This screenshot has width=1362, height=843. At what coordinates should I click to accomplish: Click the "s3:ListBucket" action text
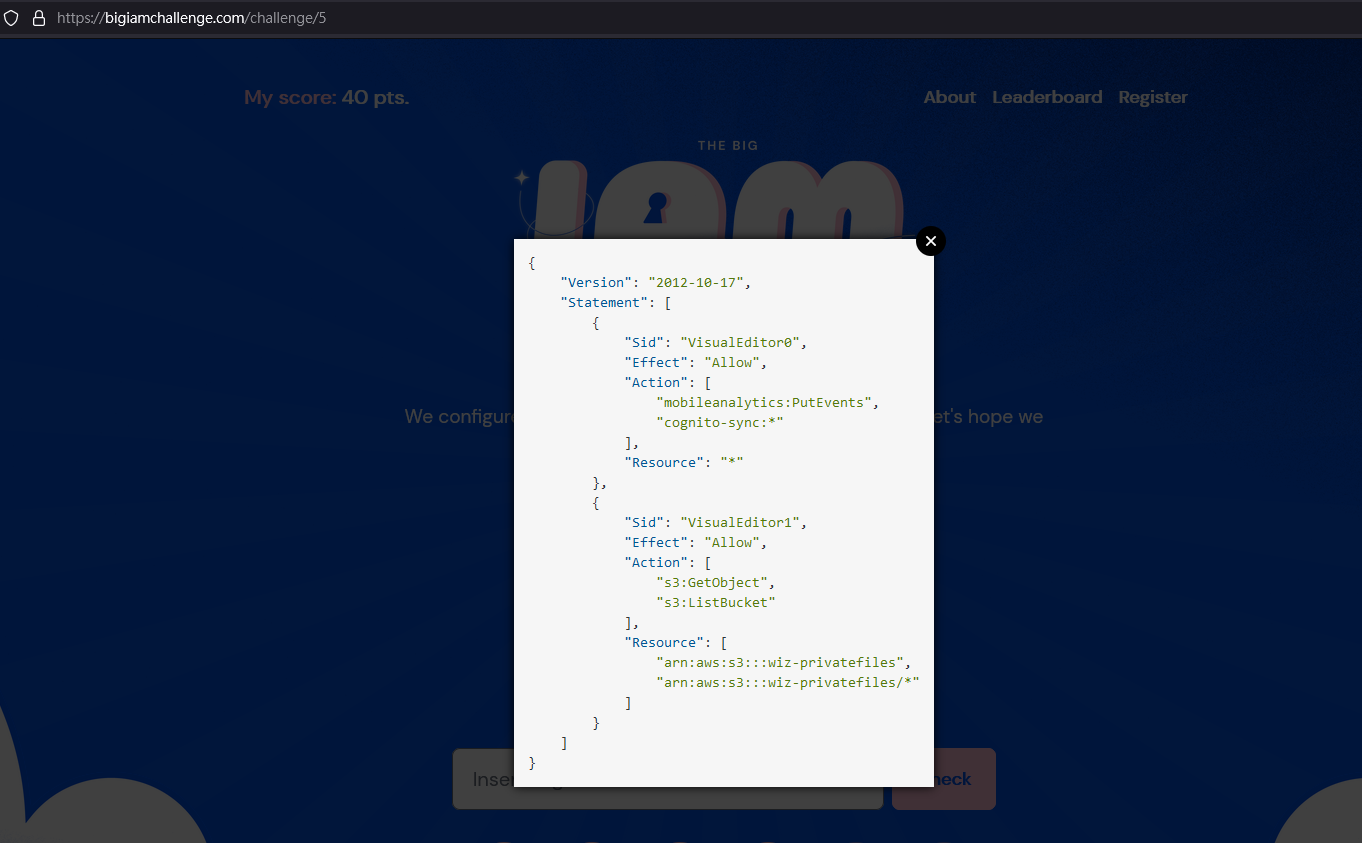(715, 602)
